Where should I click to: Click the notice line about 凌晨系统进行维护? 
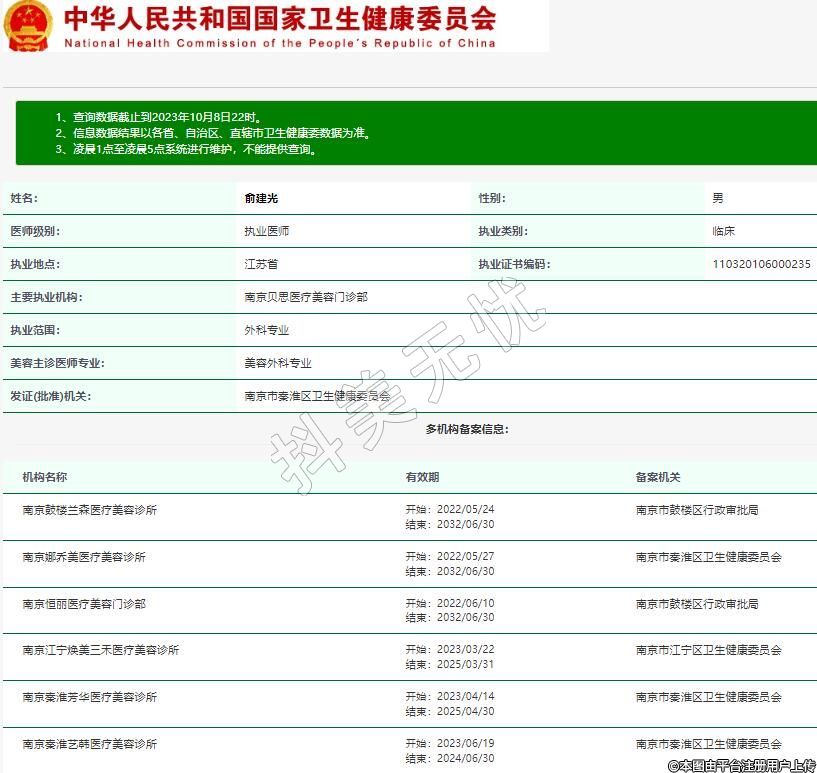(187, 149)
